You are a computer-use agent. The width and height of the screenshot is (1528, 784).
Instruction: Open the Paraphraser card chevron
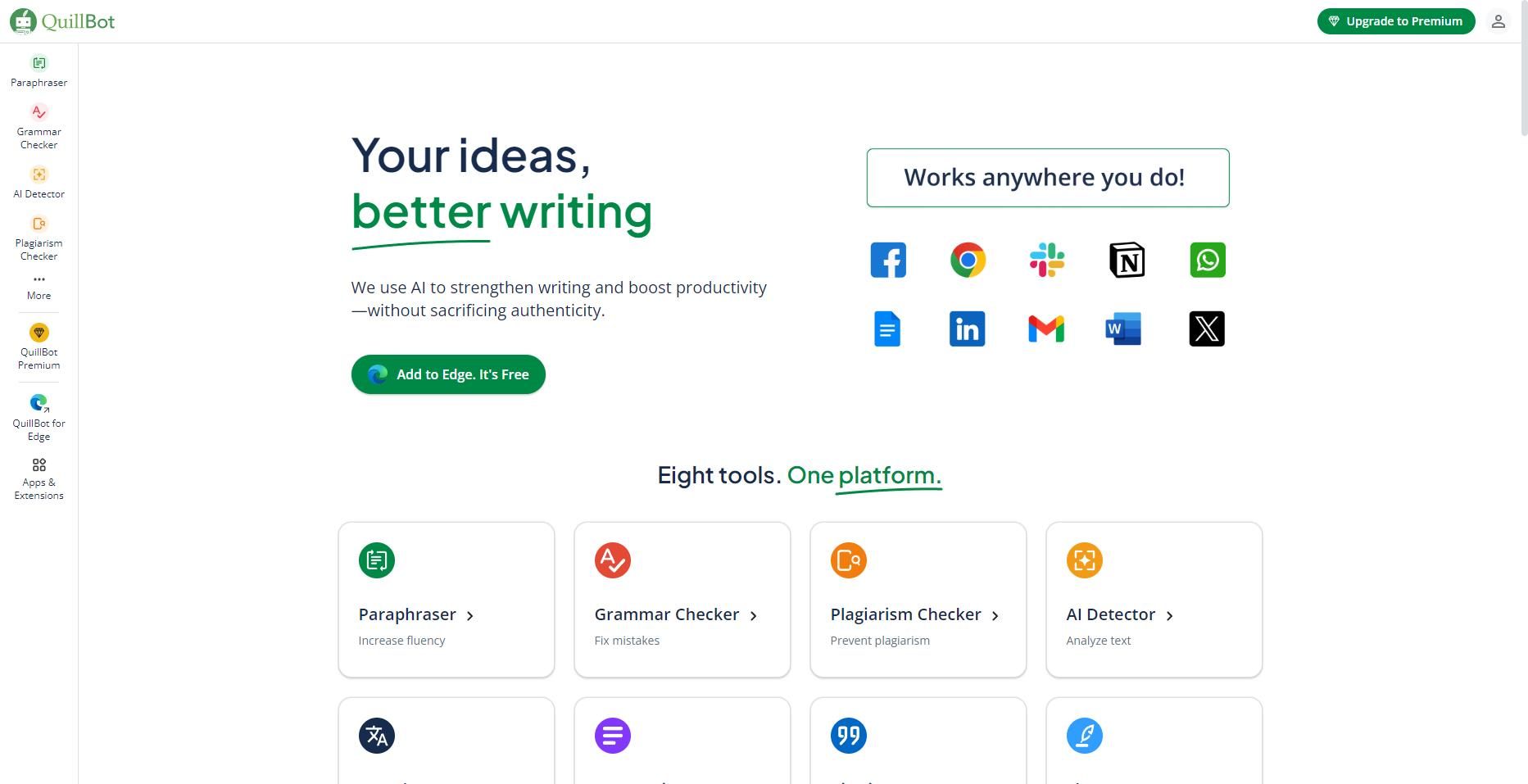[470, 615]
